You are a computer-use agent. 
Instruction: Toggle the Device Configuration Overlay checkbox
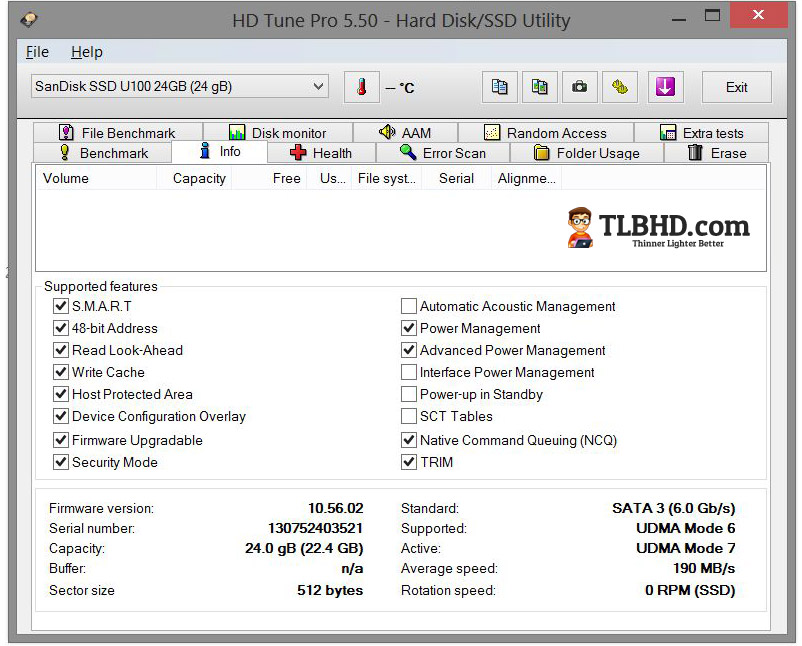point(60,416)
